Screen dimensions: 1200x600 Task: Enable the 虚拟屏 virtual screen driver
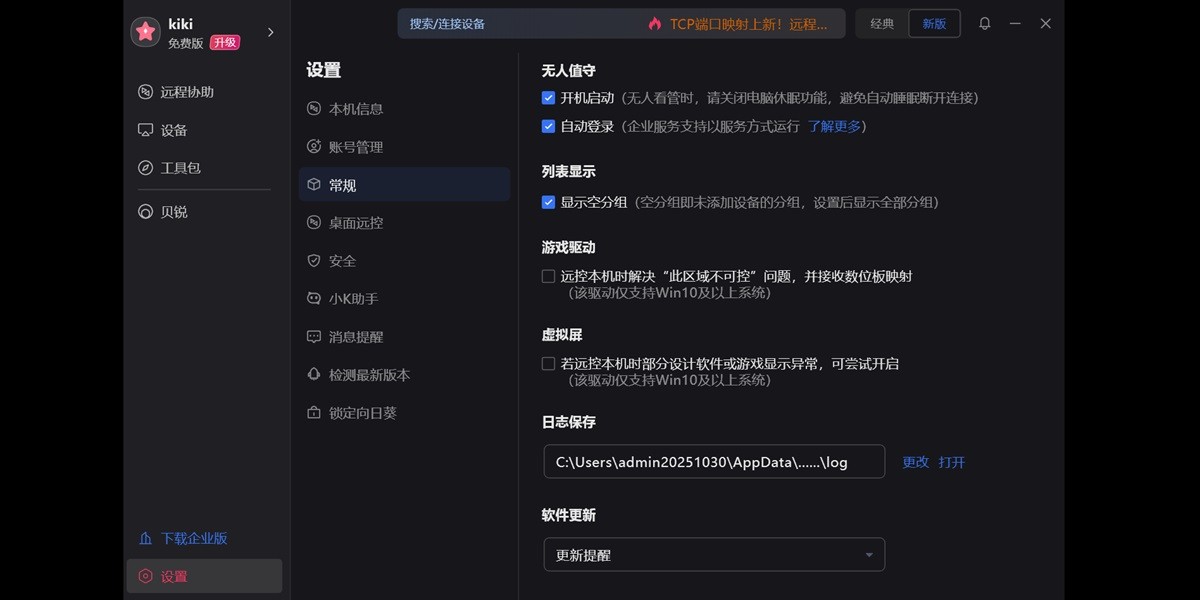click(548, 363)
